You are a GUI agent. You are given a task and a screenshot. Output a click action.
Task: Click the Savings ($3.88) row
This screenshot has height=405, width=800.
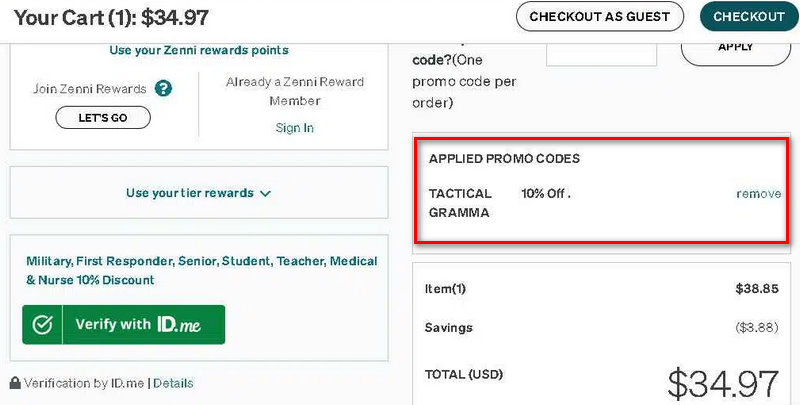[601, 328]
